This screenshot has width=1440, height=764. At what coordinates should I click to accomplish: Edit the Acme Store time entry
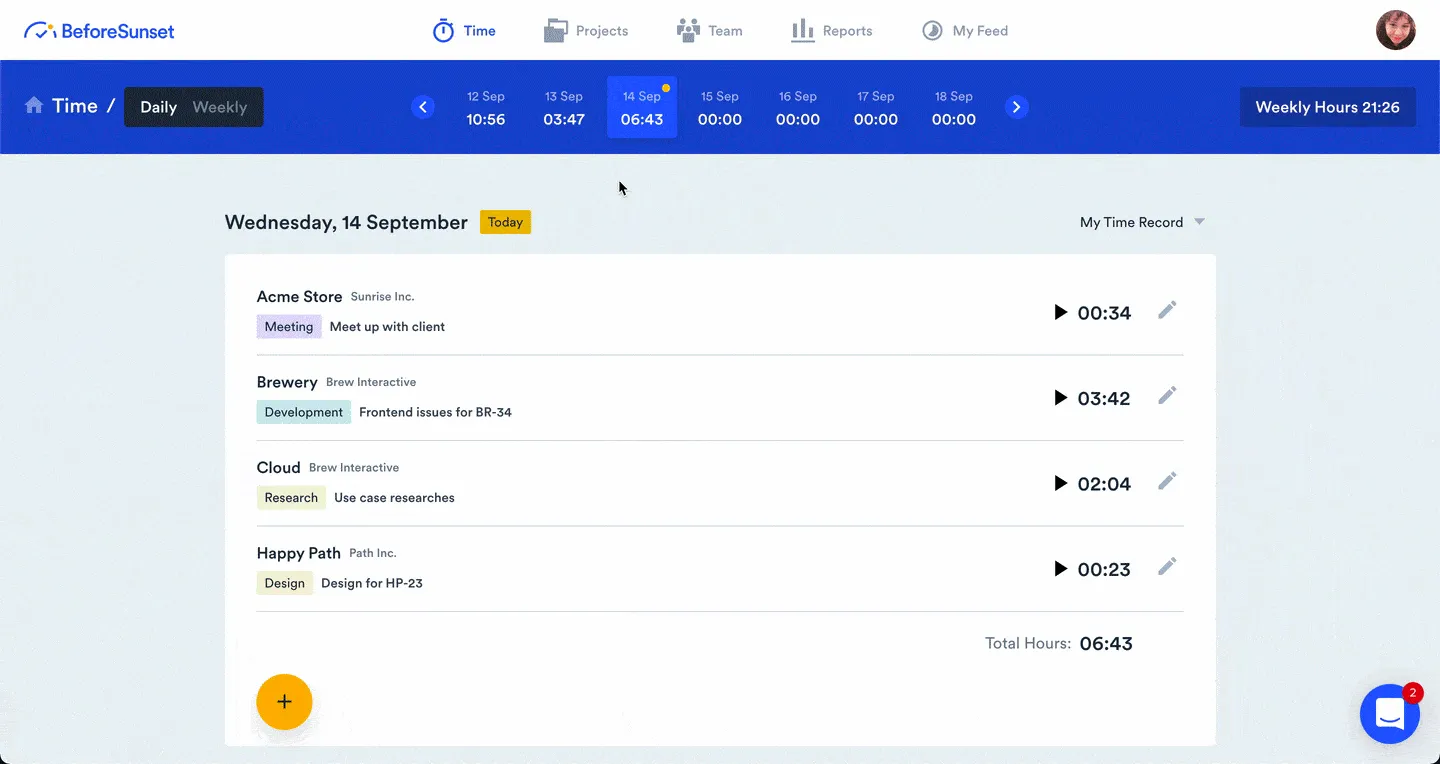[1167, 311]
